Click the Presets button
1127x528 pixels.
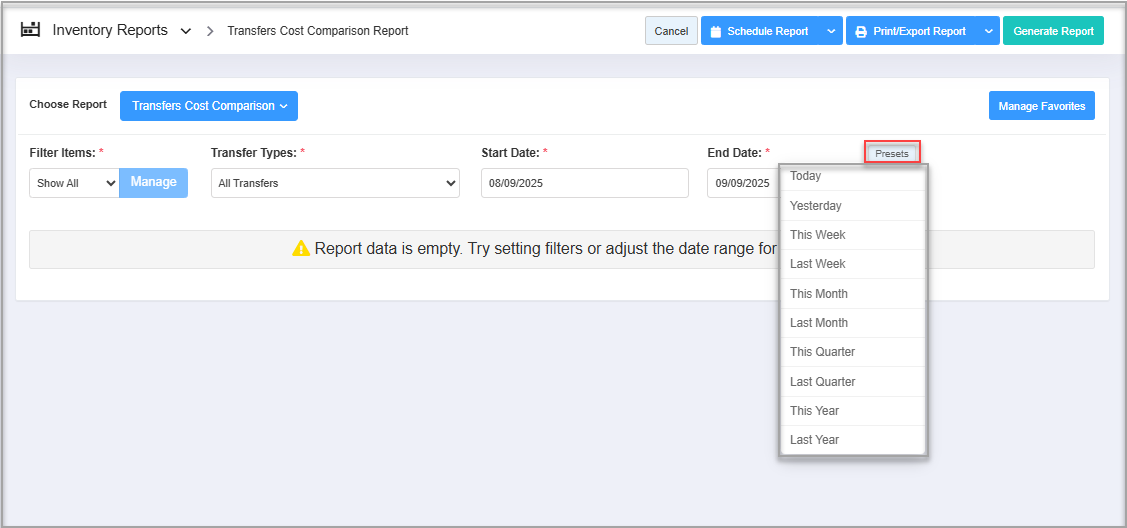(892, 153)
